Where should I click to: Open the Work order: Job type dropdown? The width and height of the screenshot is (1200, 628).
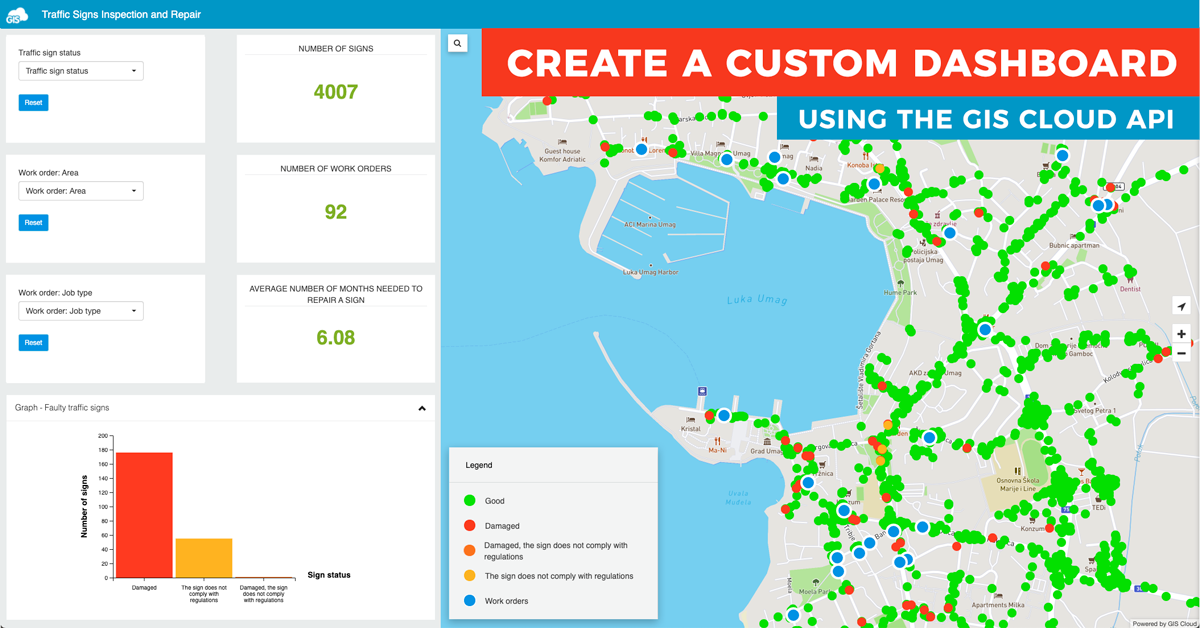click(x=81, y=311)
